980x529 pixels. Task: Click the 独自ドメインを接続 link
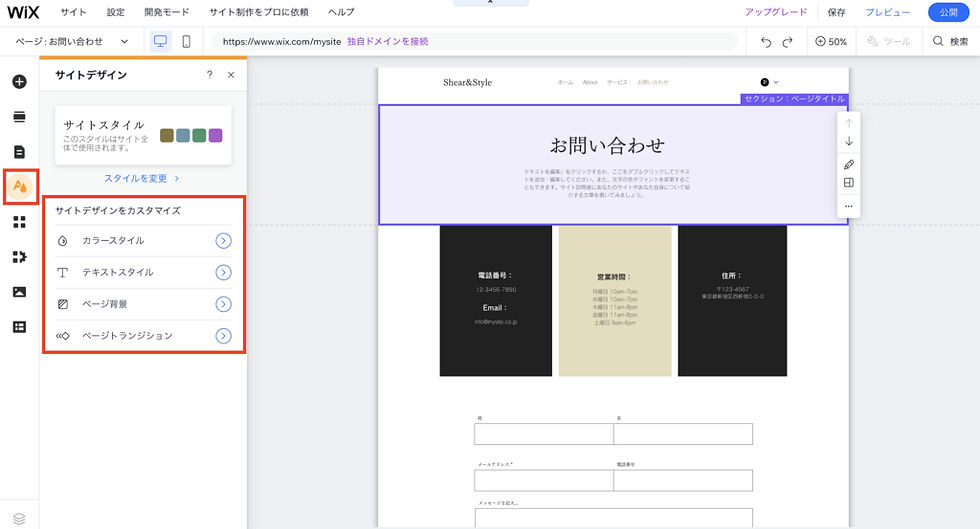388,41
